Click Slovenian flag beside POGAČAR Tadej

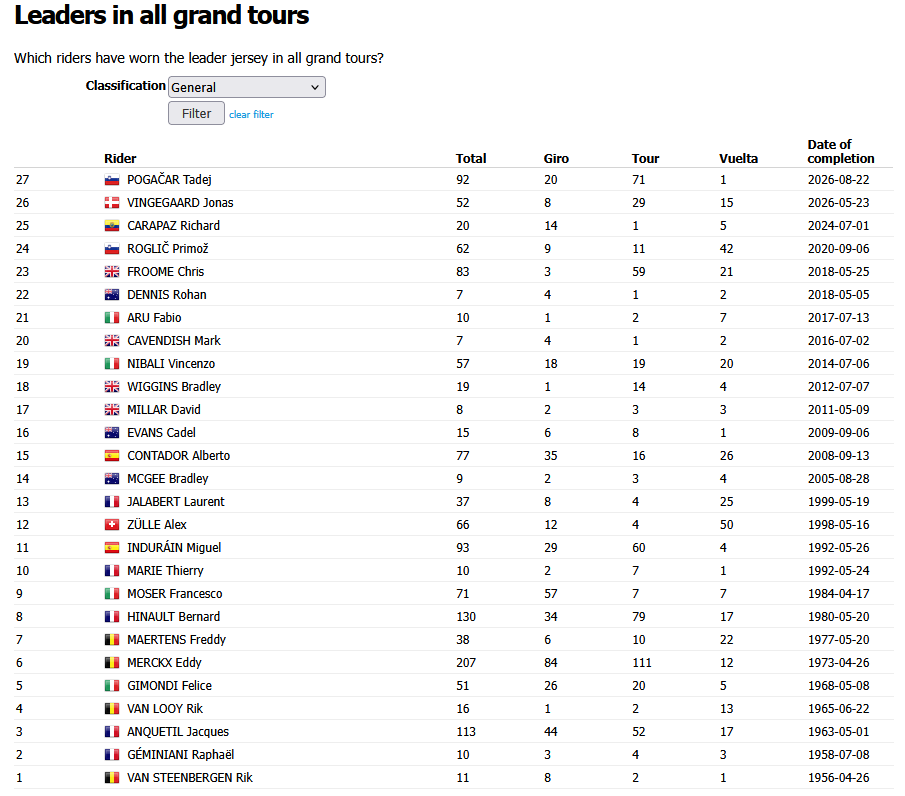pos(112,180)
